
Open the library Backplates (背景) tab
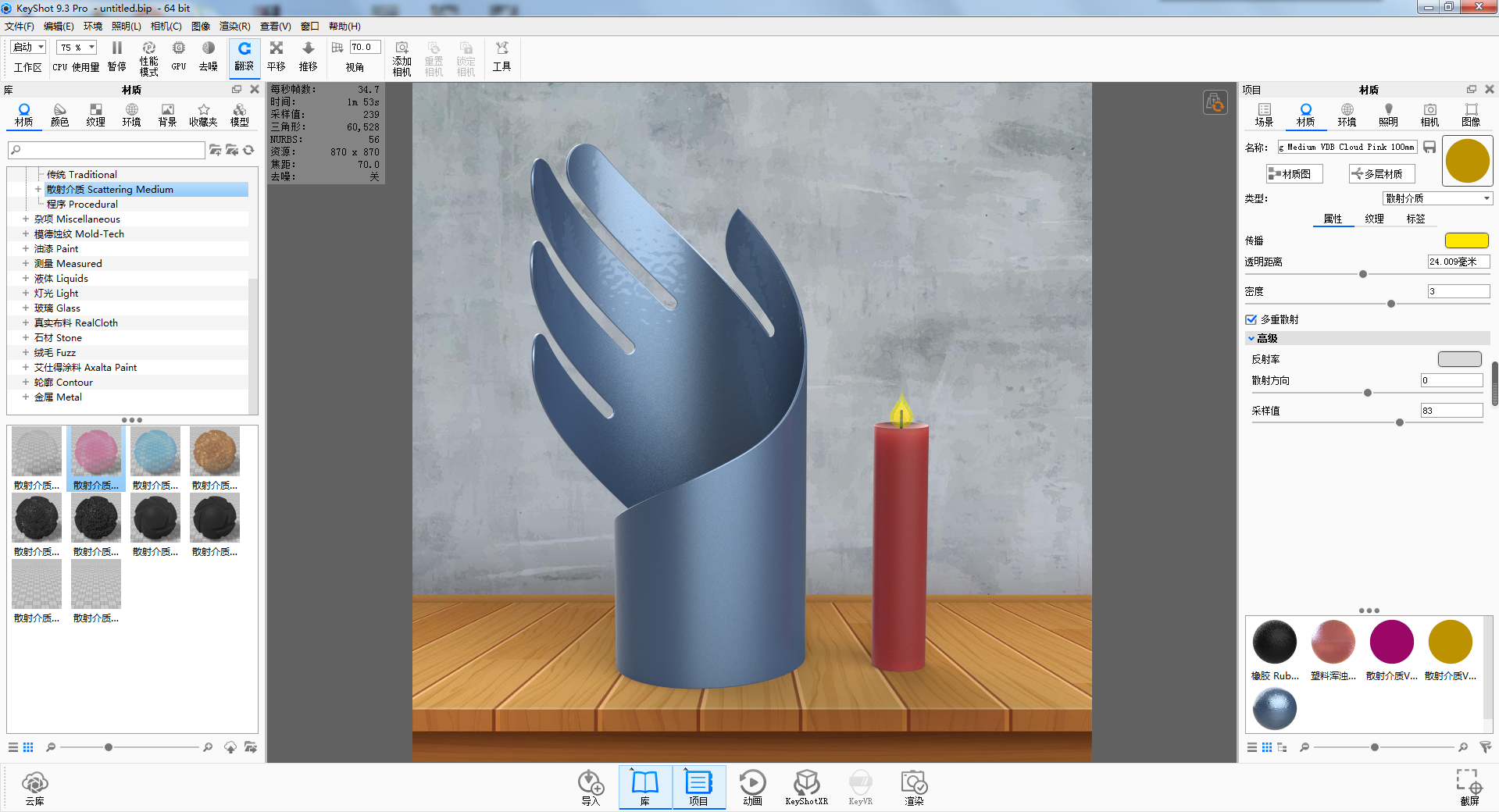click(168, 115)
